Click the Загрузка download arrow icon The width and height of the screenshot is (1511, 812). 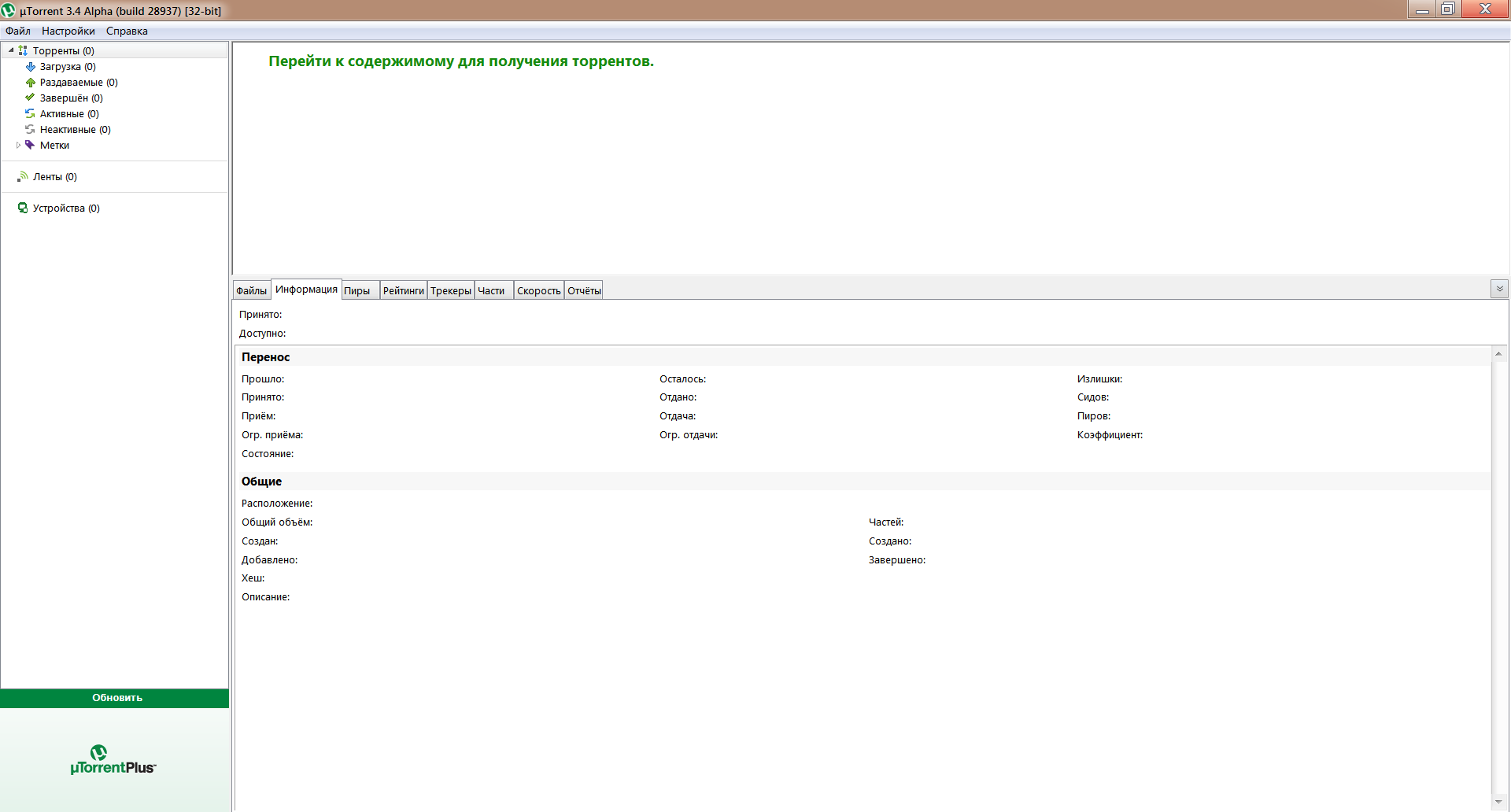pos(30,67)
